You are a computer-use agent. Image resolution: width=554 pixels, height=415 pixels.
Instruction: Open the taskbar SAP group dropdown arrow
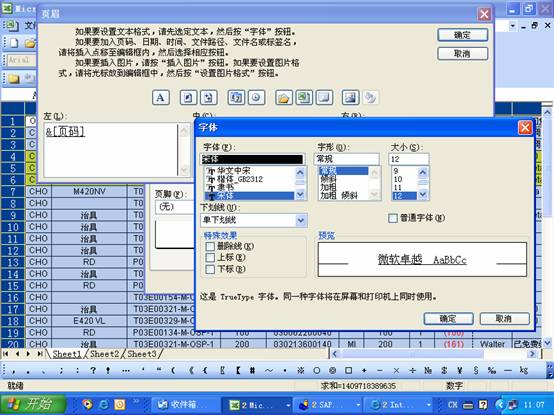tap(358, 405)
